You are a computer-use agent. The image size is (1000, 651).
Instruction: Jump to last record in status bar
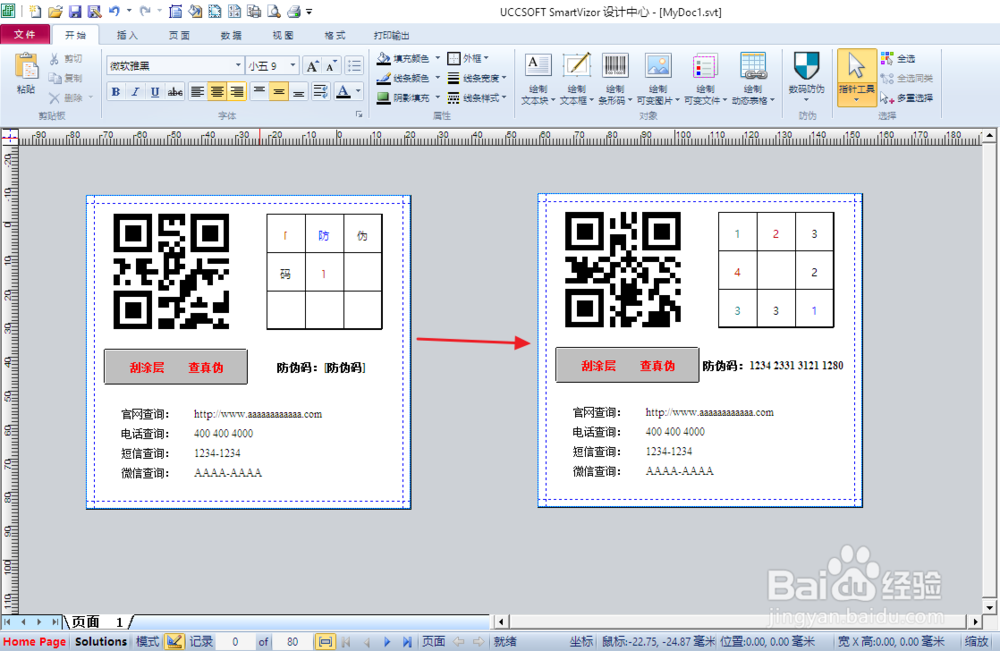pos(406,641)
